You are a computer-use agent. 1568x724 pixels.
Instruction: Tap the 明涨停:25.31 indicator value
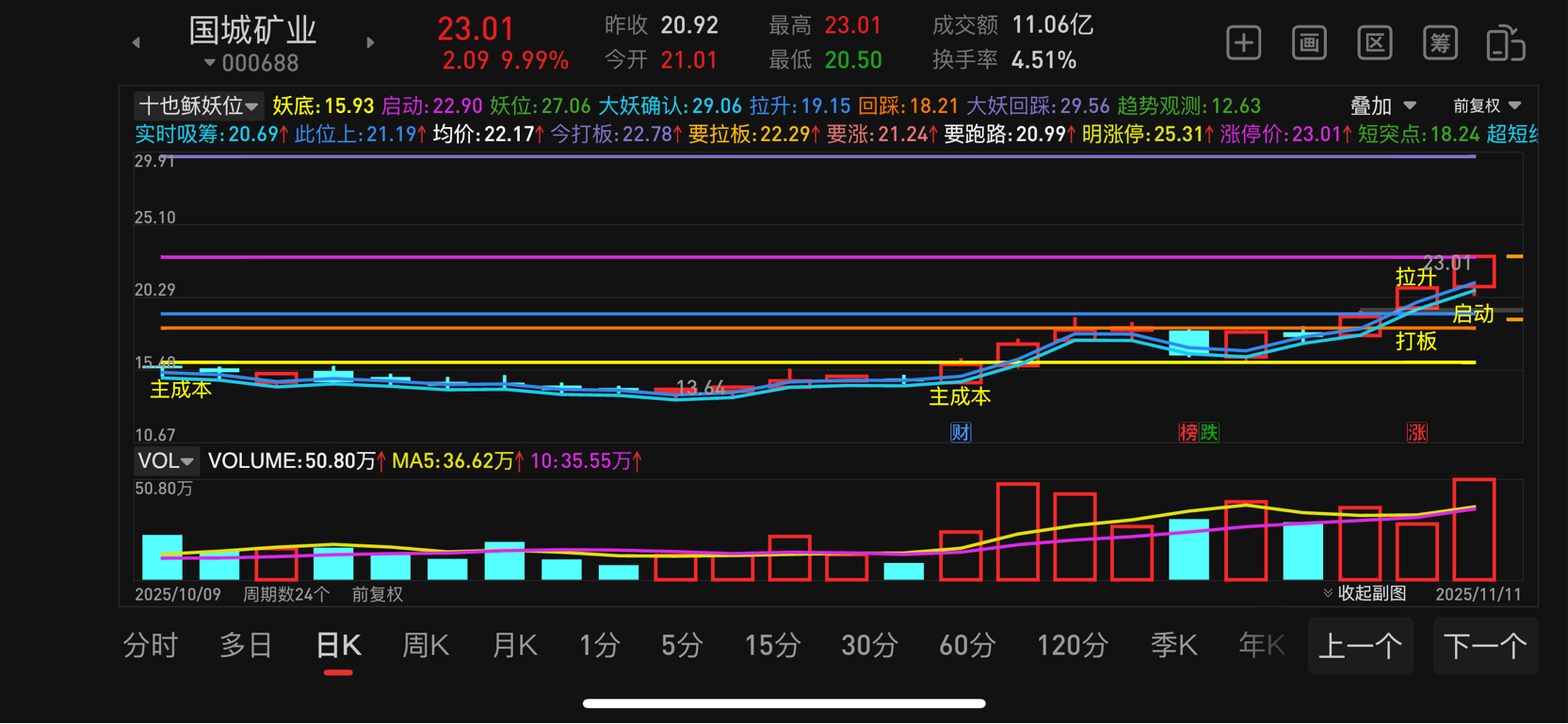click(1147, 135)
